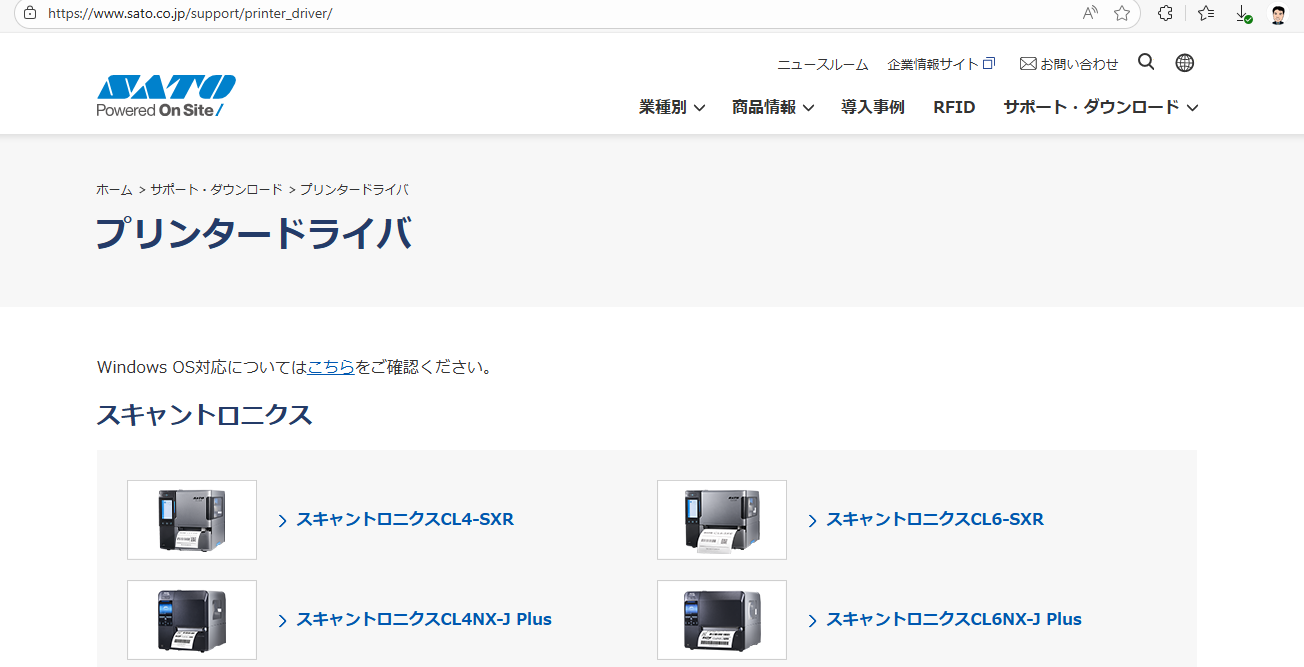1304x667 pixels.
Task: Click the globe language selector icon
Action: coord(1184,62)
